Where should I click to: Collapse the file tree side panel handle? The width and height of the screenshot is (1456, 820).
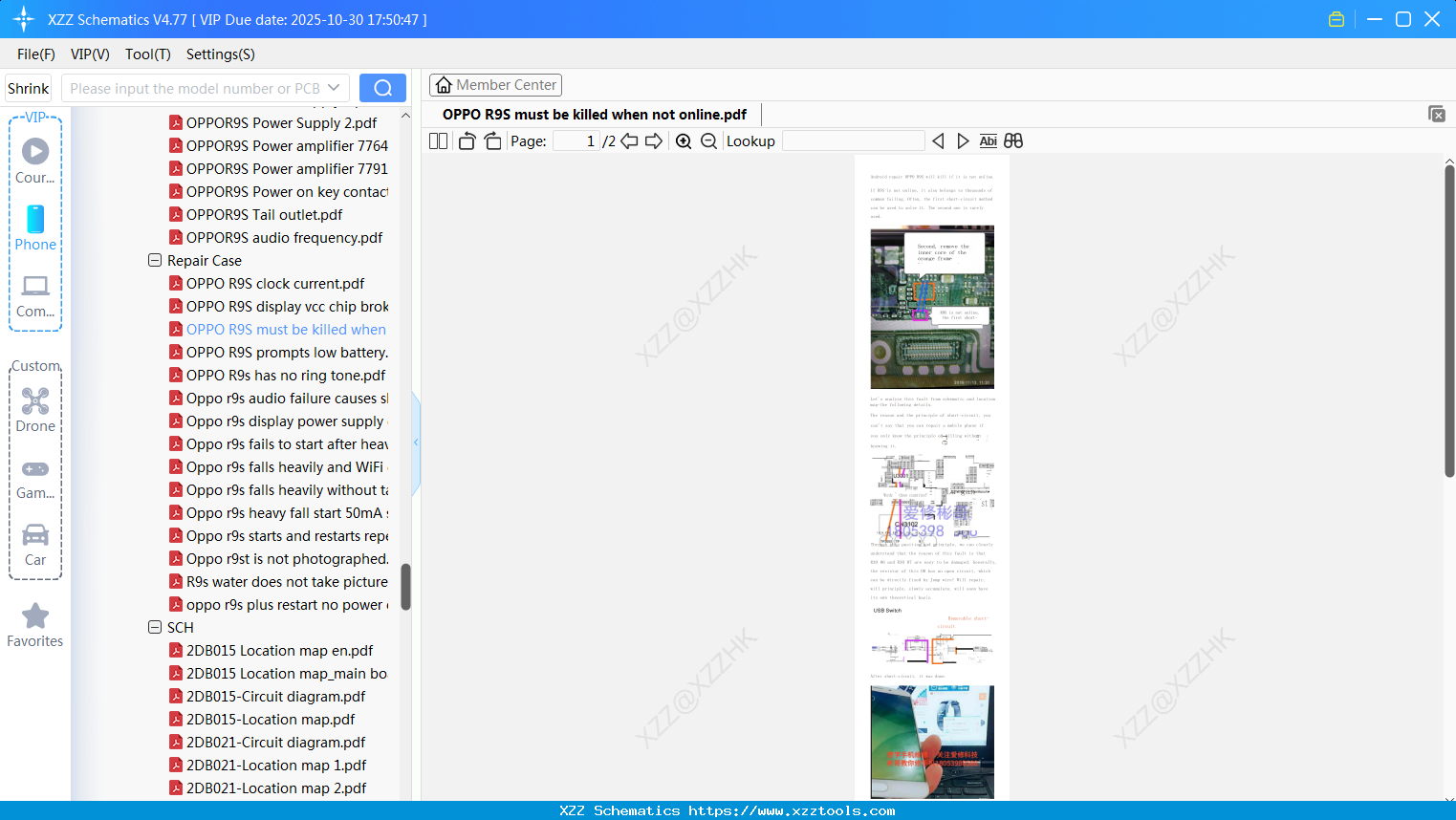coord(416,442)
